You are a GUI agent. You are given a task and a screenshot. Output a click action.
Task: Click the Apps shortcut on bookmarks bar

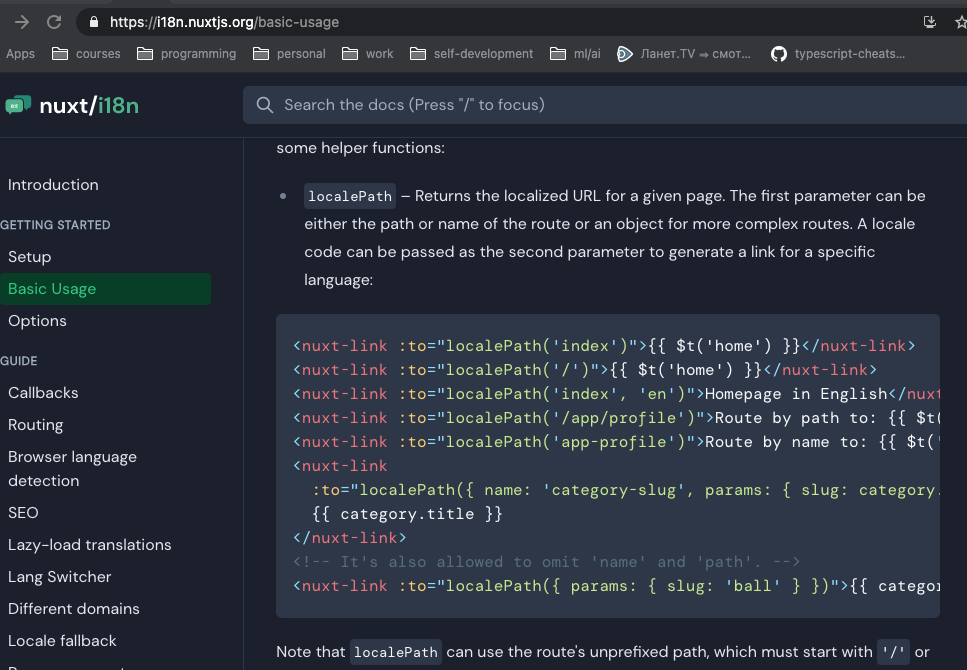20,54
